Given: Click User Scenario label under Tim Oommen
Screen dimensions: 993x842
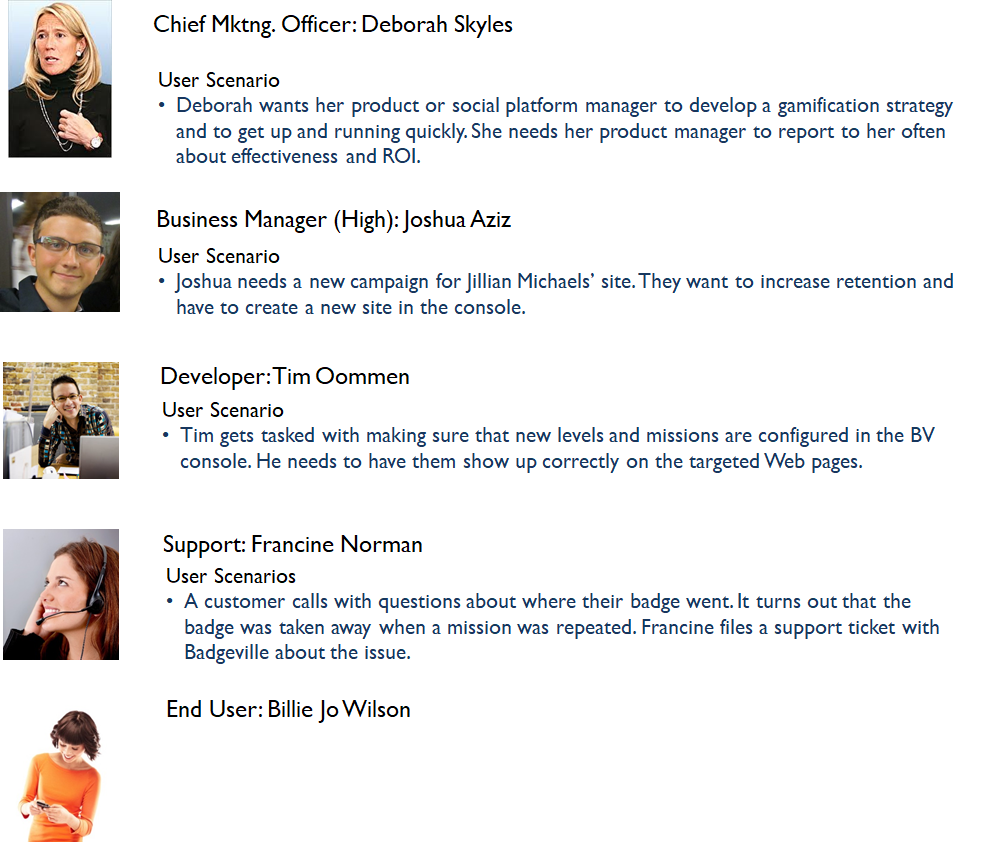Looking at the screenshot, I should click(223, 410).
